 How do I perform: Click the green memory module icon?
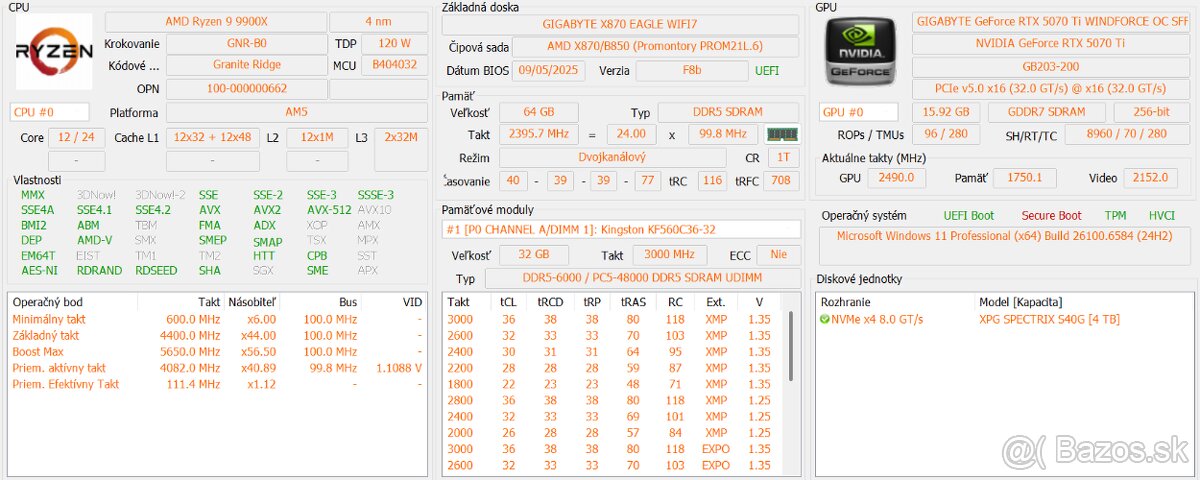(x=782, y=134)
